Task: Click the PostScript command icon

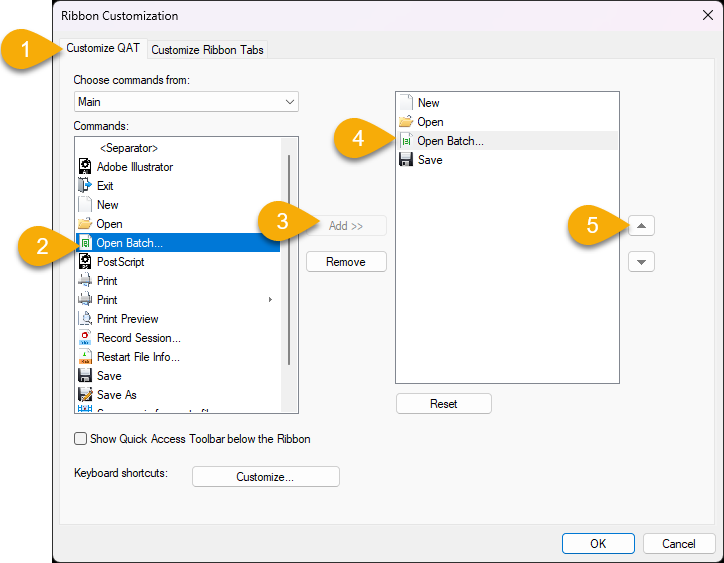Action: [x=85, y=262]
